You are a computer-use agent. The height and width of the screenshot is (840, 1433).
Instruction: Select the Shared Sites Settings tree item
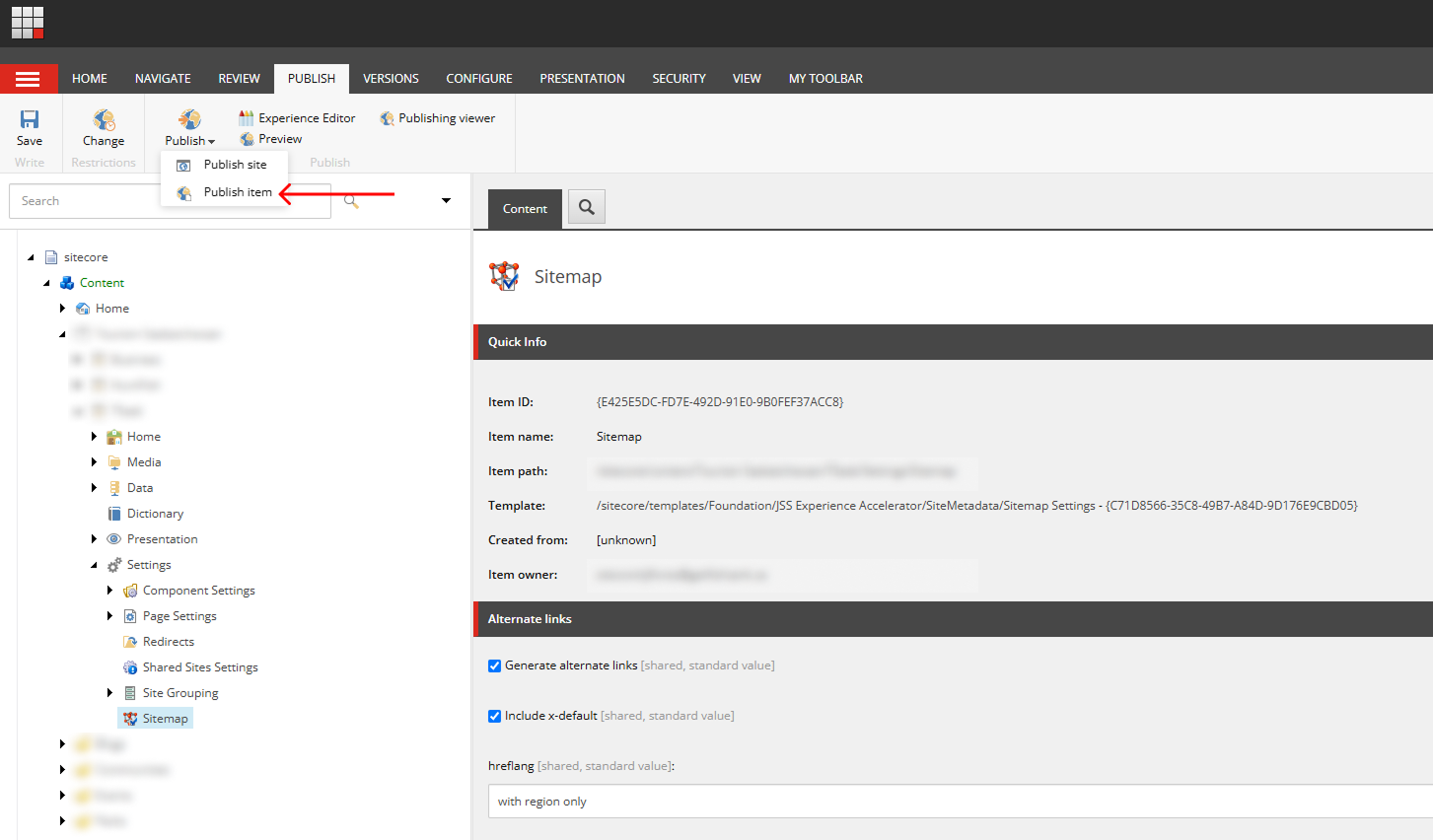[x=200, y=667]
